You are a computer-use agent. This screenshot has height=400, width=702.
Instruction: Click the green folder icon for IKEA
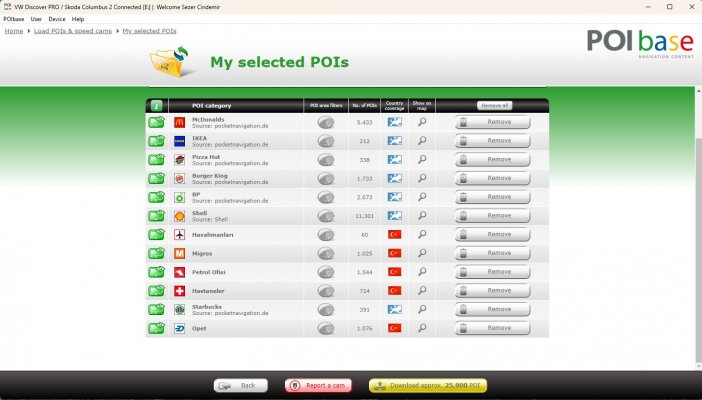(x=156, y=141)
